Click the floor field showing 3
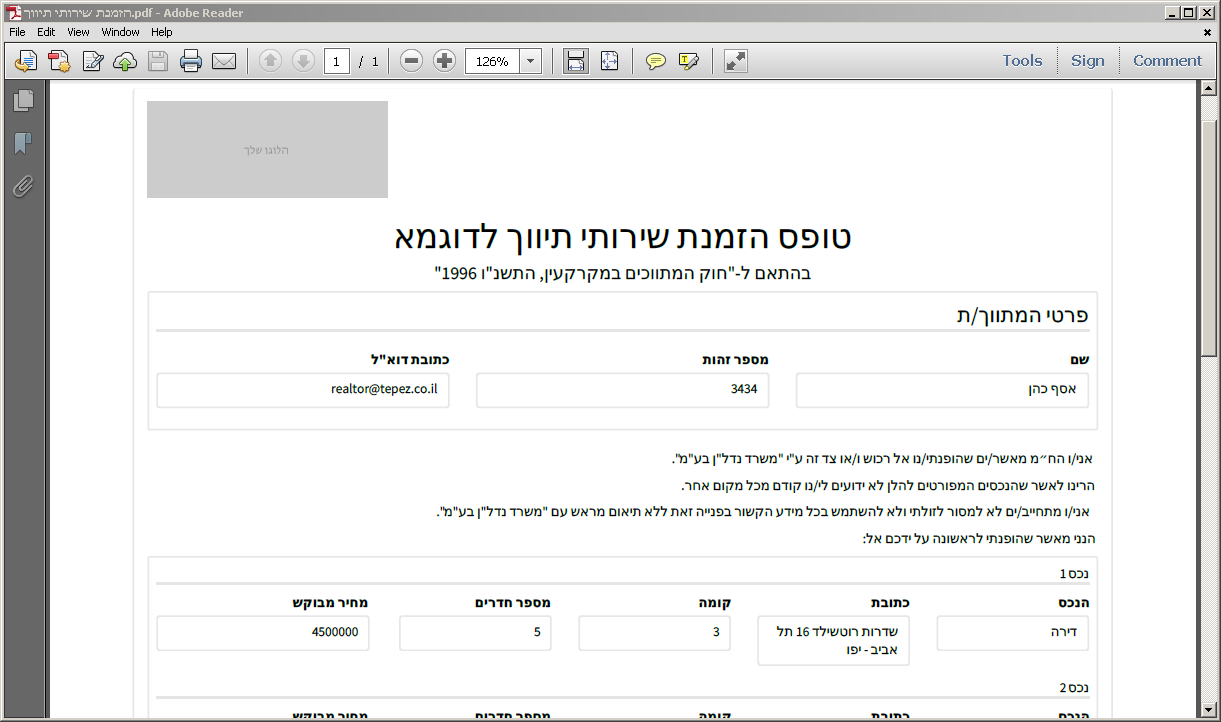 click(x=655, y=632)
